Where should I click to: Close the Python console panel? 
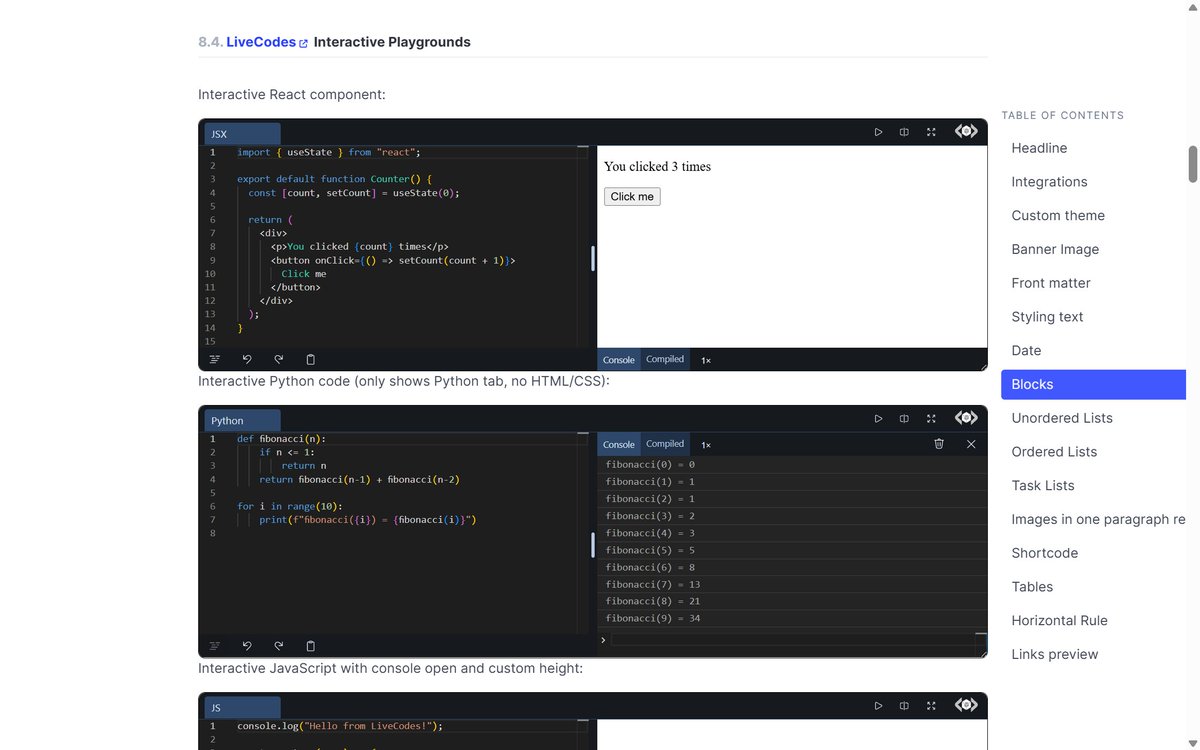971,444
